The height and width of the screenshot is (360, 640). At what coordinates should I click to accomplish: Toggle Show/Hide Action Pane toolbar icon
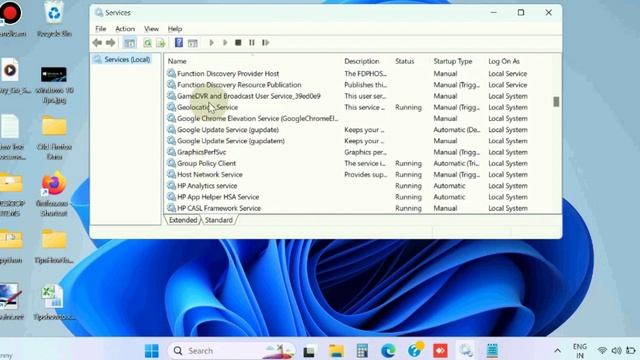click(193, 42)
